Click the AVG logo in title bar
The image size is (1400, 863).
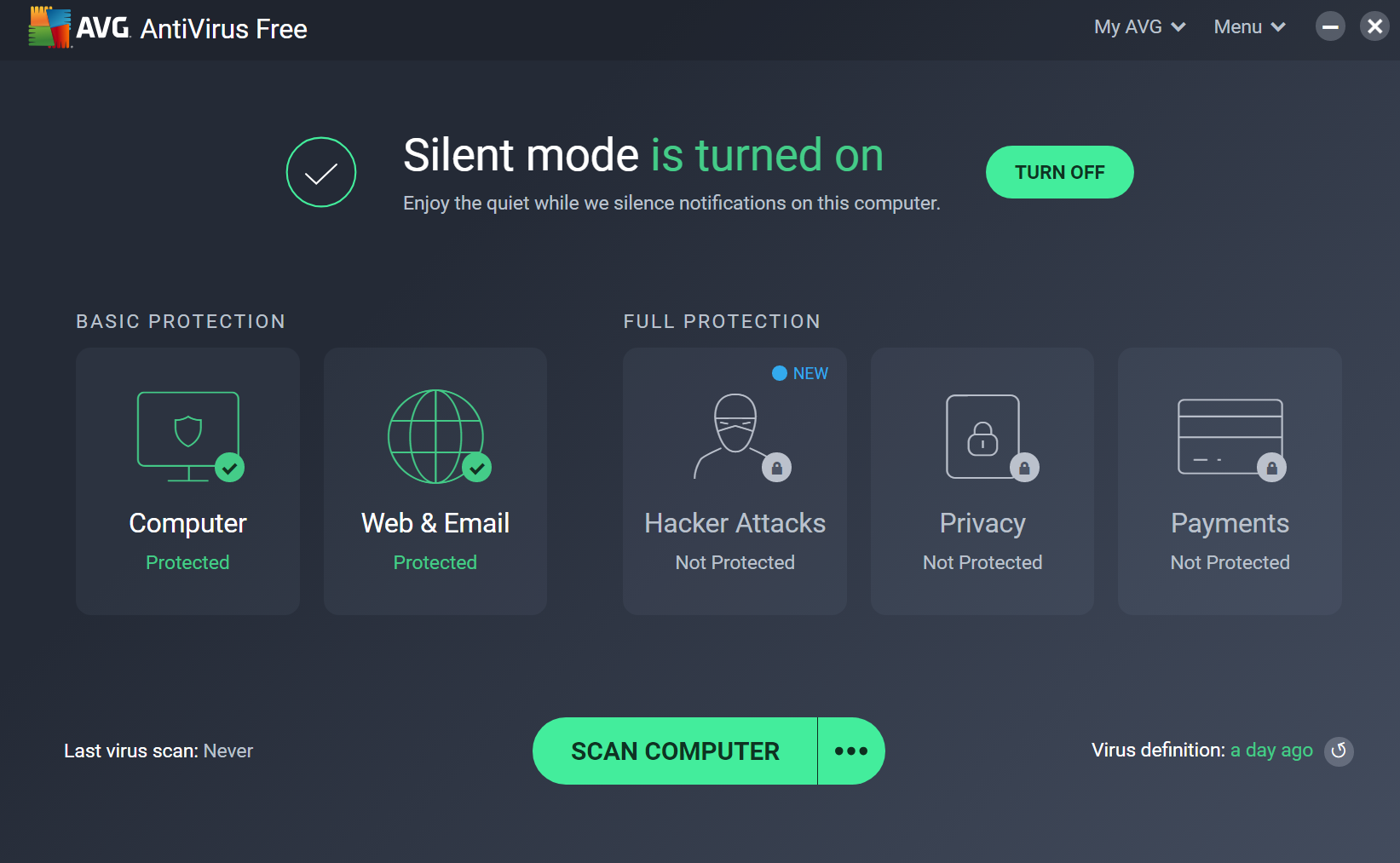(50, 27)
